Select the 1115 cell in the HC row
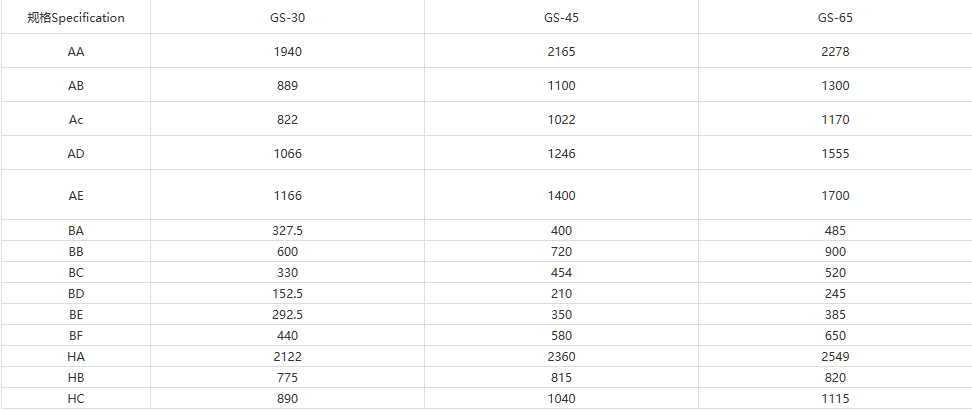 (835, 398)
